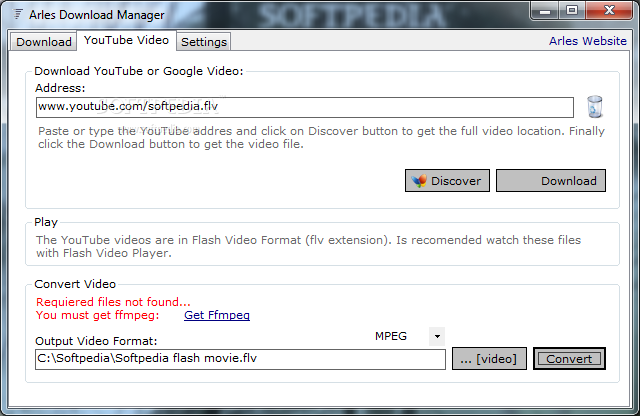The width and height of the screenshot is (640, 416).
Task: Click the Arles app icon in title bar
Action: pyautogui.click(x=18, y=15)
